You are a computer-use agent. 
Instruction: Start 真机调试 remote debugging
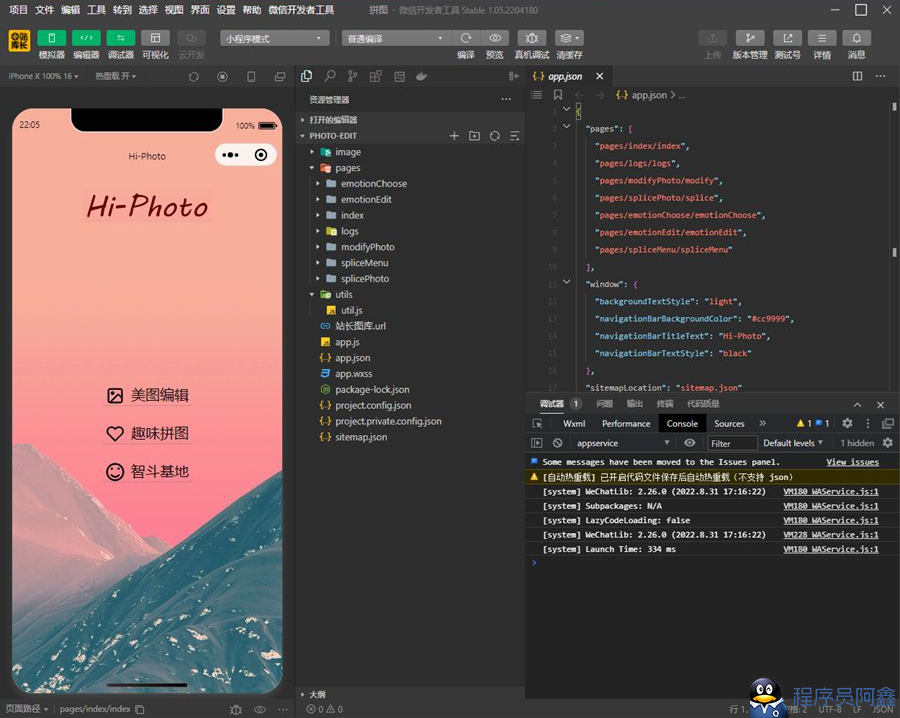(x=532, y=38)
